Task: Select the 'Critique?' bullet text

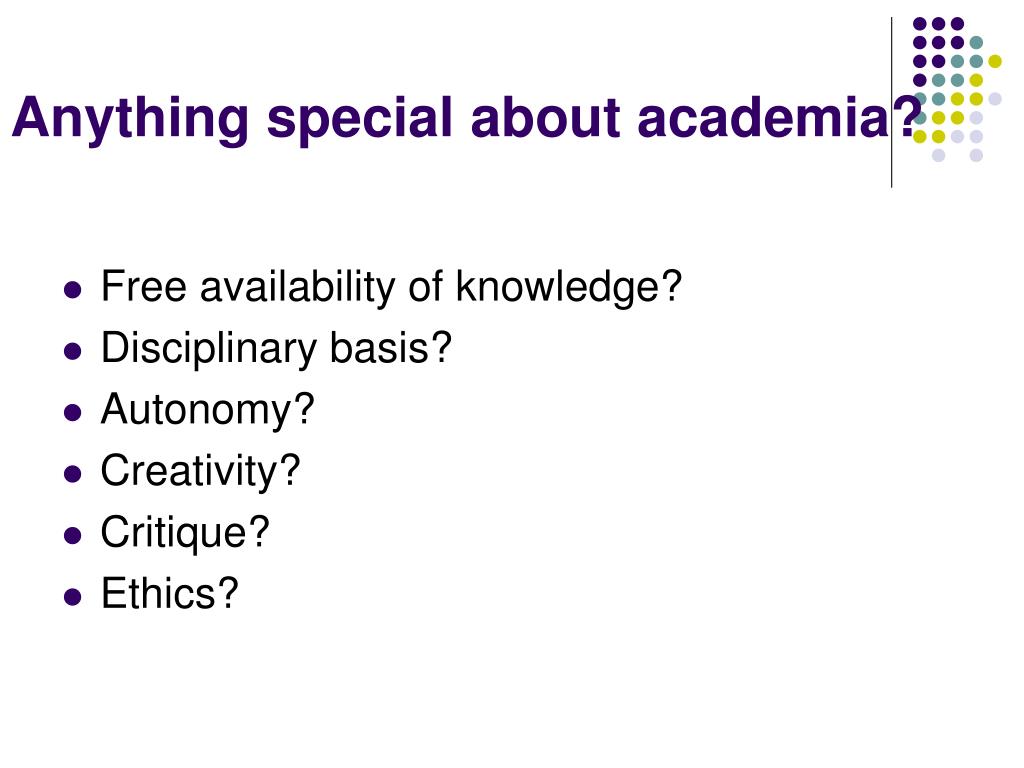Action: click(185, 532)
